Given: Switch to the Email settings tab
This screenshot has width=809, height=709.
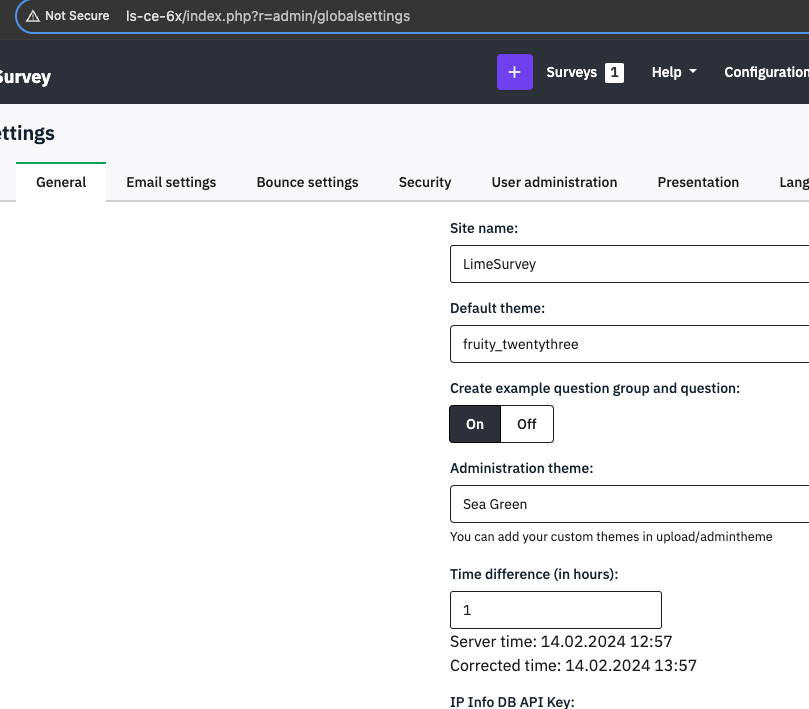Looking at the screenshot, I should [x=171, y=182].
